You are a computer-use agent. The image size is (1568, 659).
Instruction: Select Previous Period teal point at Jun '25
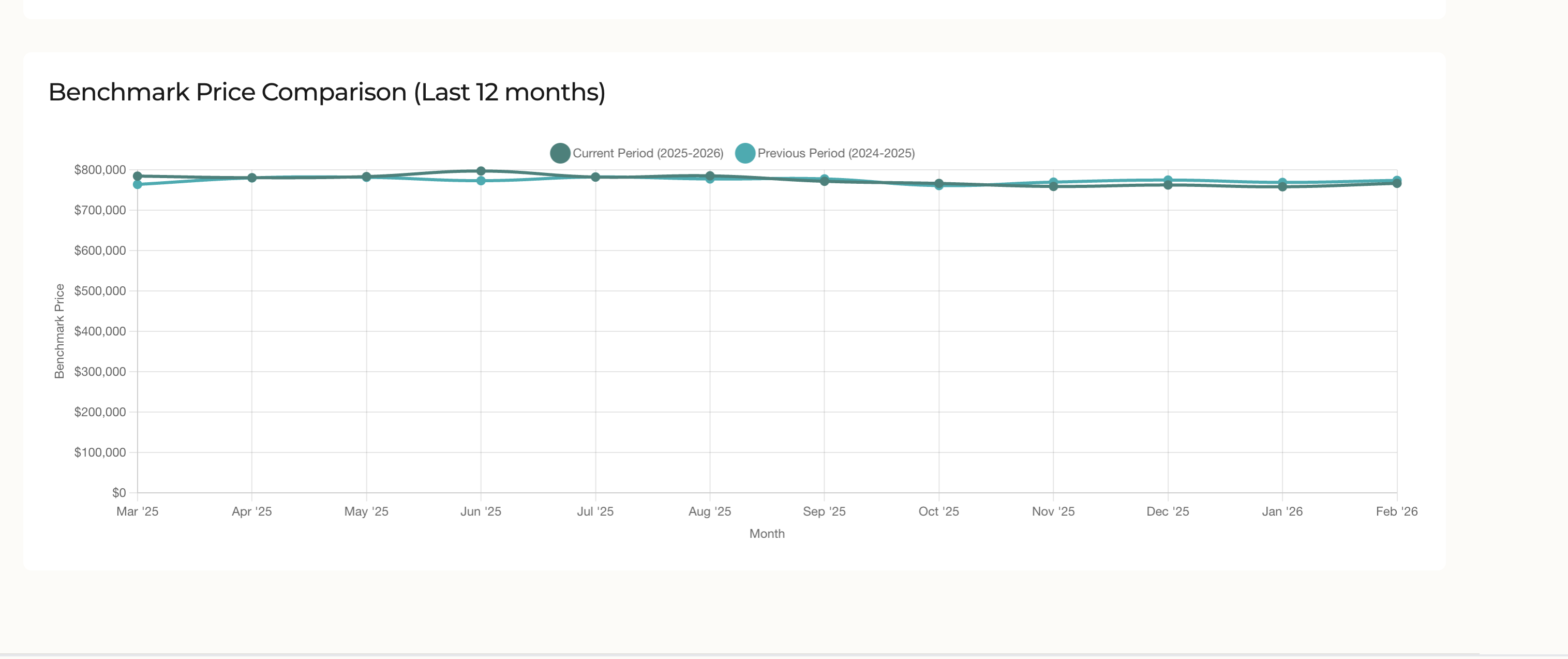(x=481, y=181)
